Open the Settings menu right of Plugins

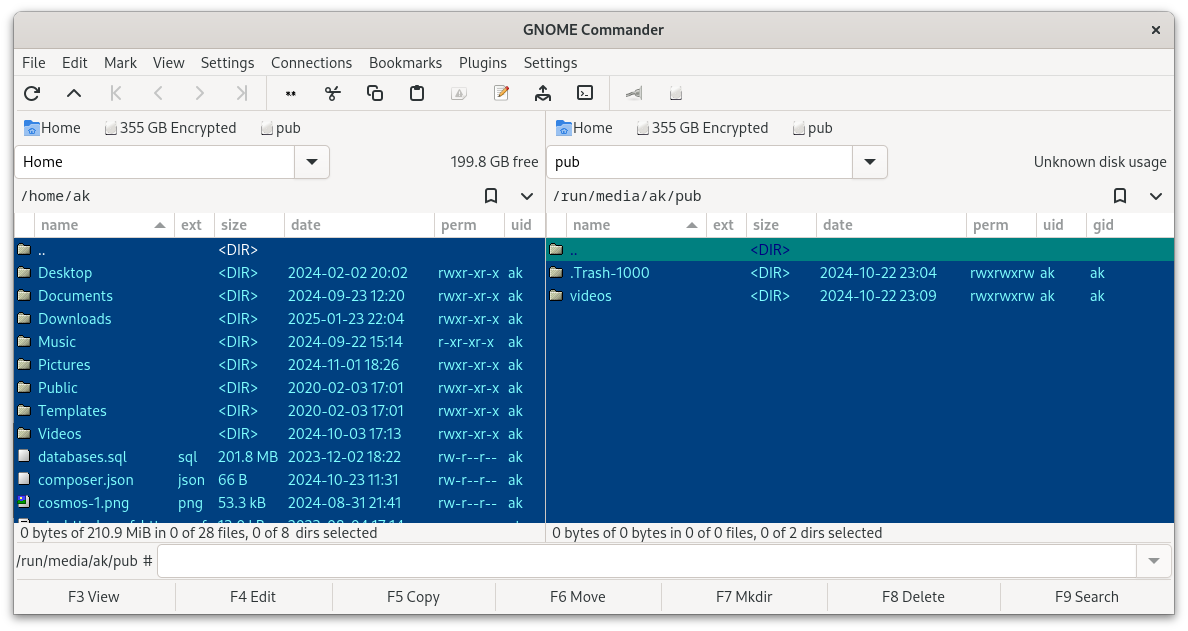tap(550, 63)
